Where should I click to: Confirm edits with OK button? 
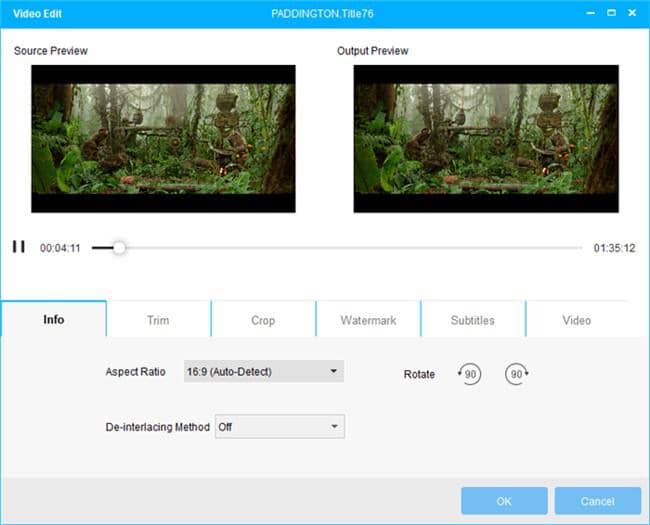pos(504,501)
